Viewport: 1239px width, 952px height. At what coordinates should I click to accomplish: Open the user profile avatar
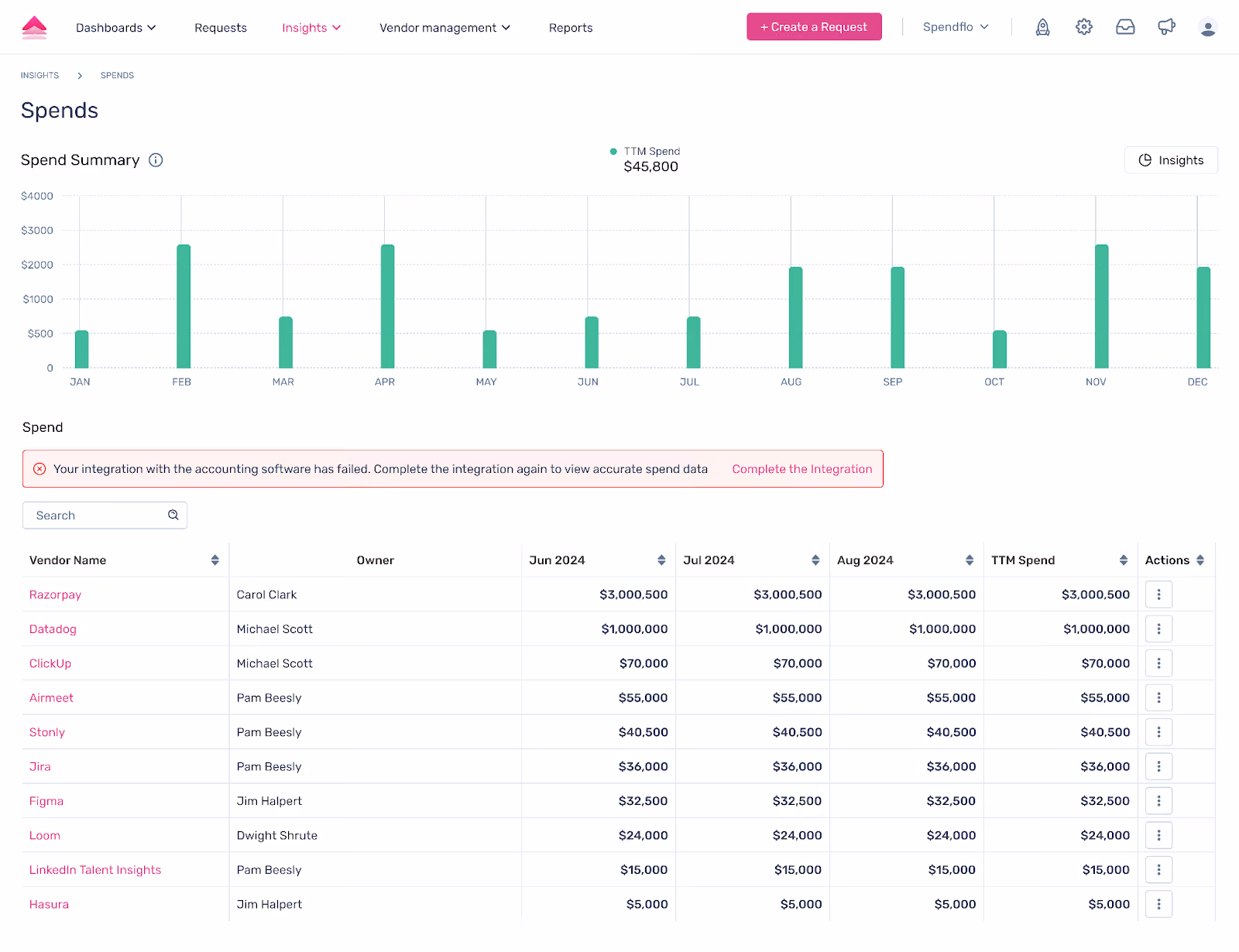[x=1207, y=28]
